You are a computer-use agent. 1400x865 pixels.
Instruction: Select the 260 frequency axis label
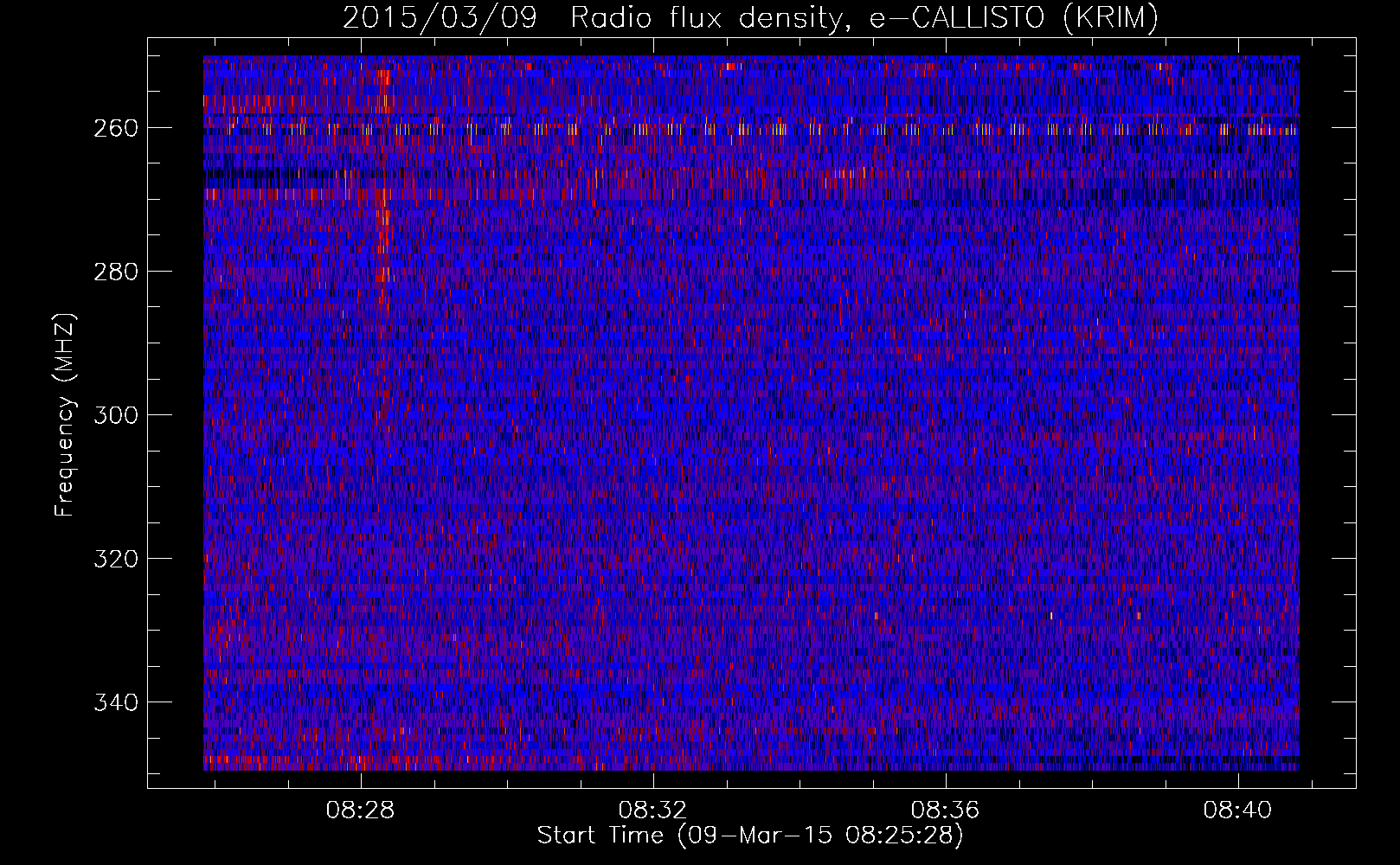pos(116,128)
